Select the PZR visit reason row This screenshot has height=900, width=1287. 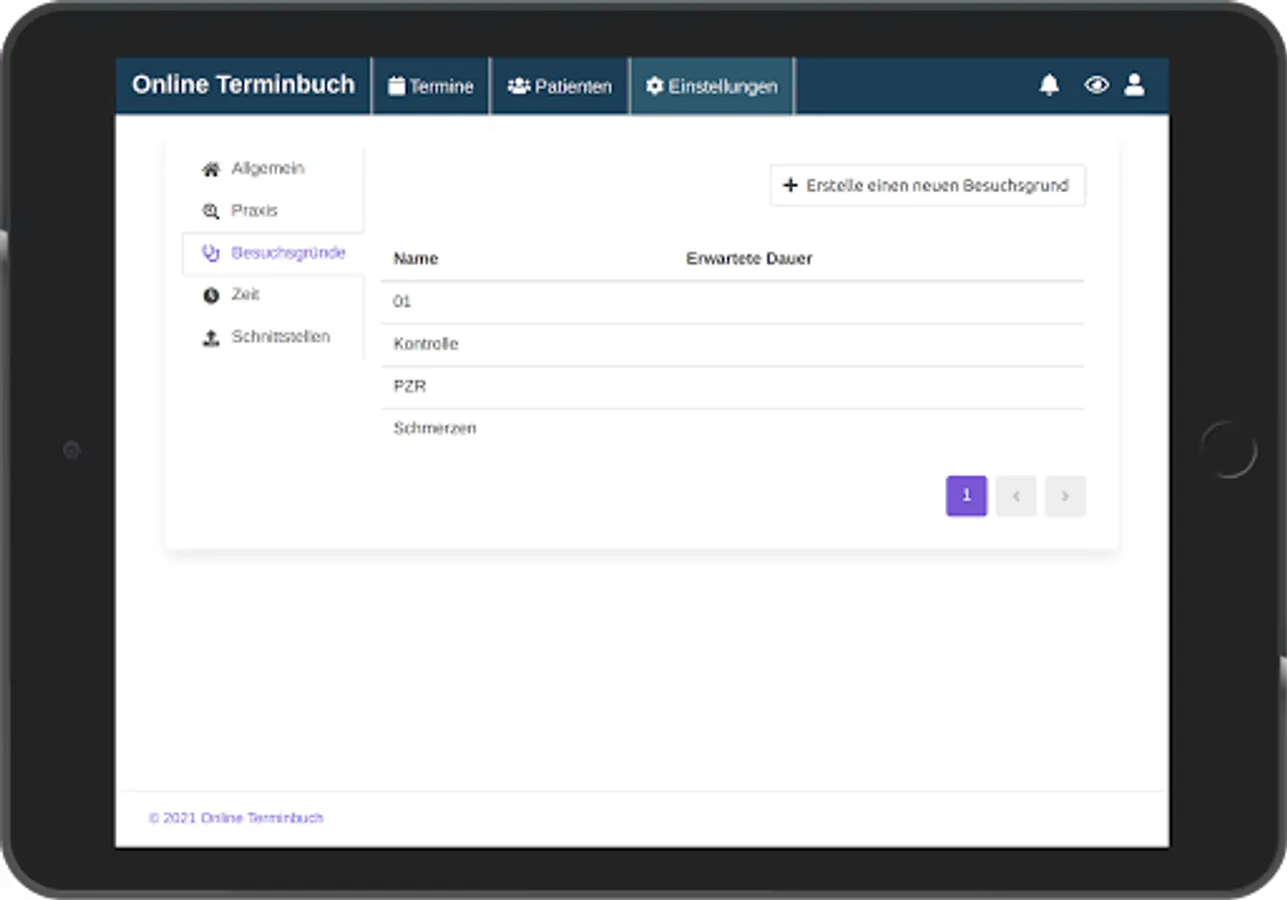(x=732, y=386)
